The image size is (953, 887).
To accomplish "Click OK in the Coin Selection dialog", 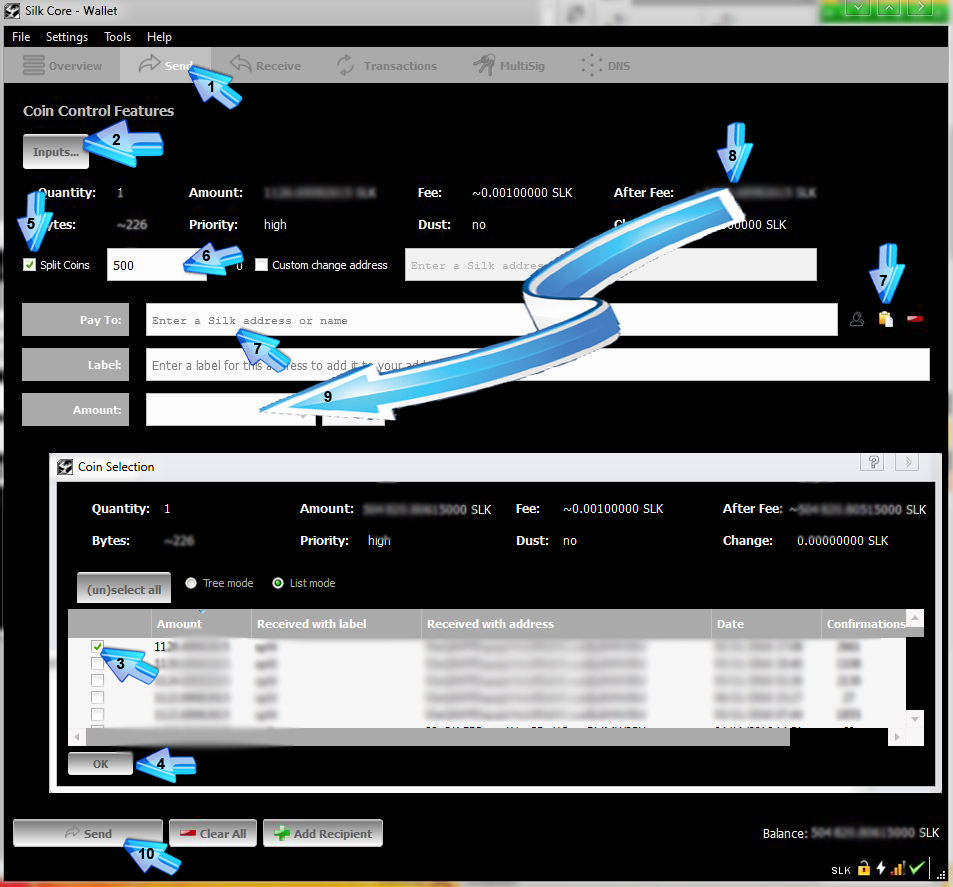I will click(x=100, y=764).
